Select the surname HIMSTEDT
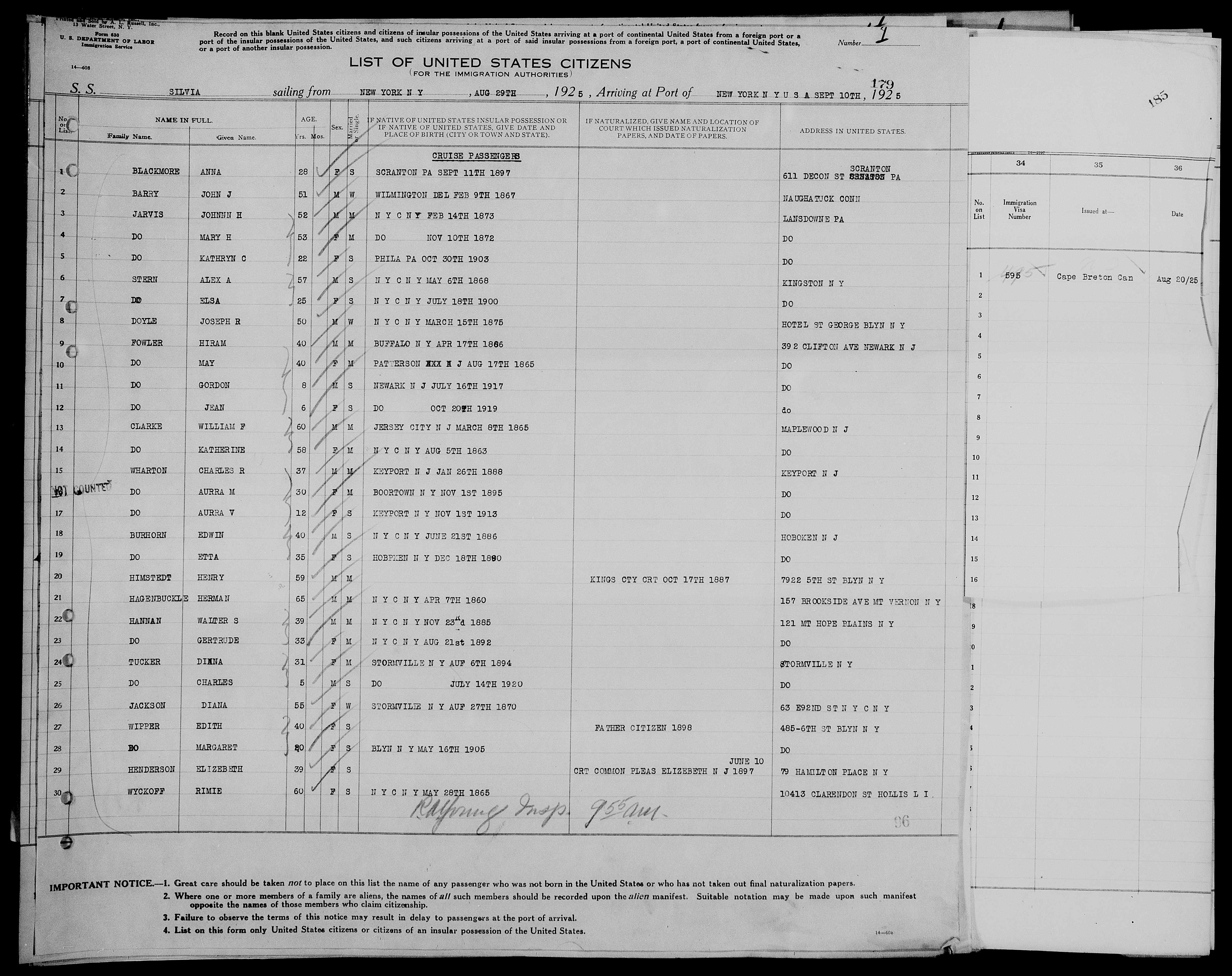 pyautogui.click(x=151, y=578)
